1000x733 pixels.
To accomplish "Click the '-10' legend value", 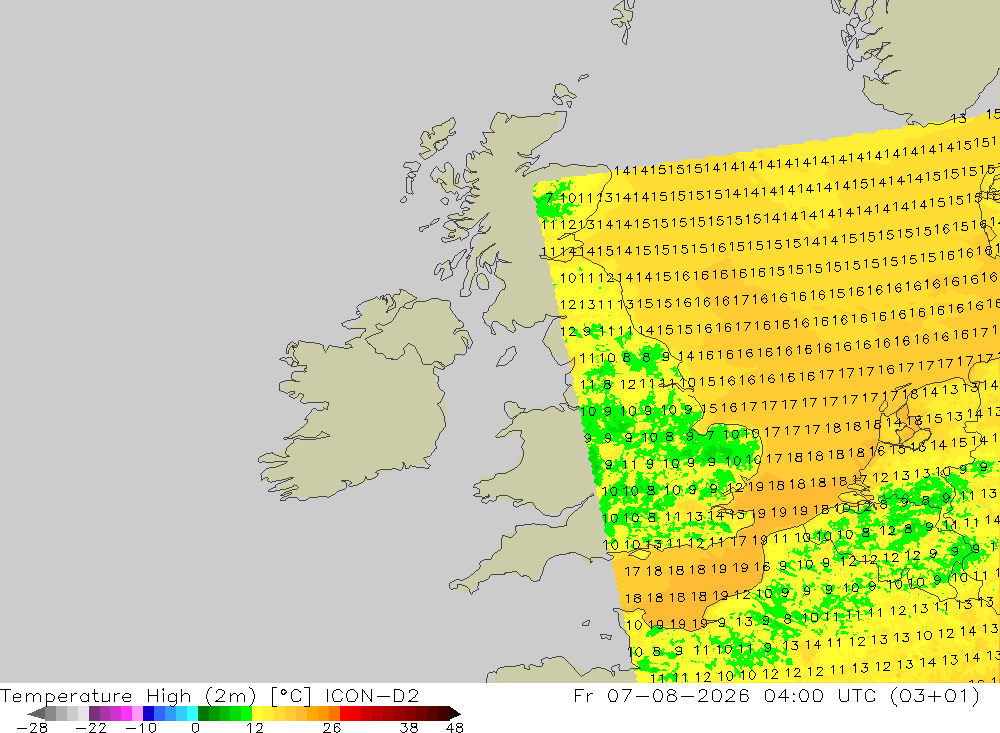I will pos(141,728).
